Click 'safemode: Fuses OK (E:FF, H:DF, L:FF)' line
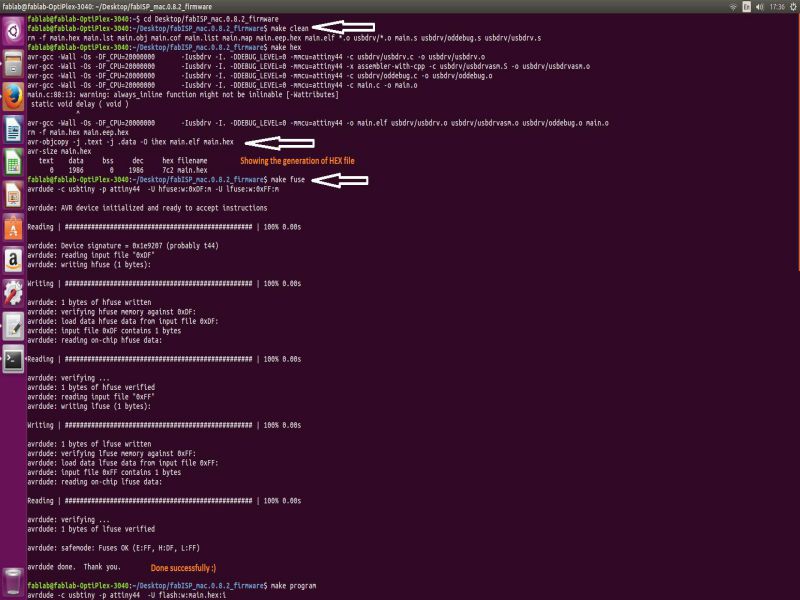 pyautogui.click(x=114, y=548)
